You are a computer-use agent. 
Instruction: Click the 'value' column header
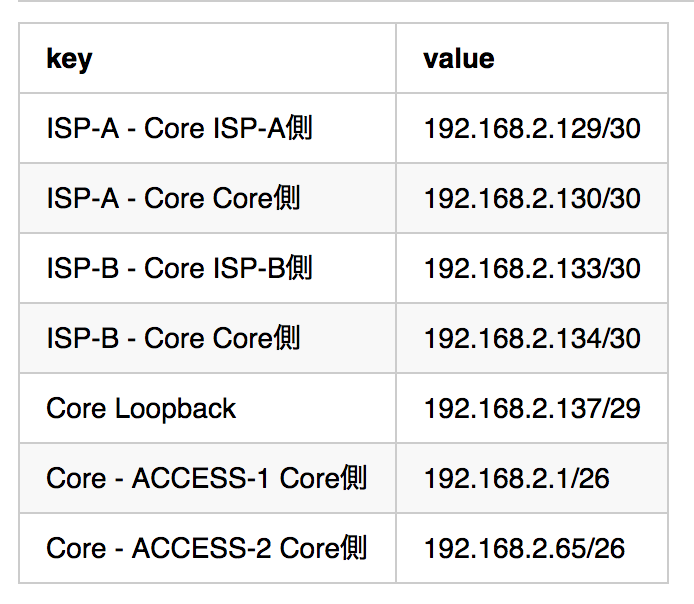click(458, 59)
